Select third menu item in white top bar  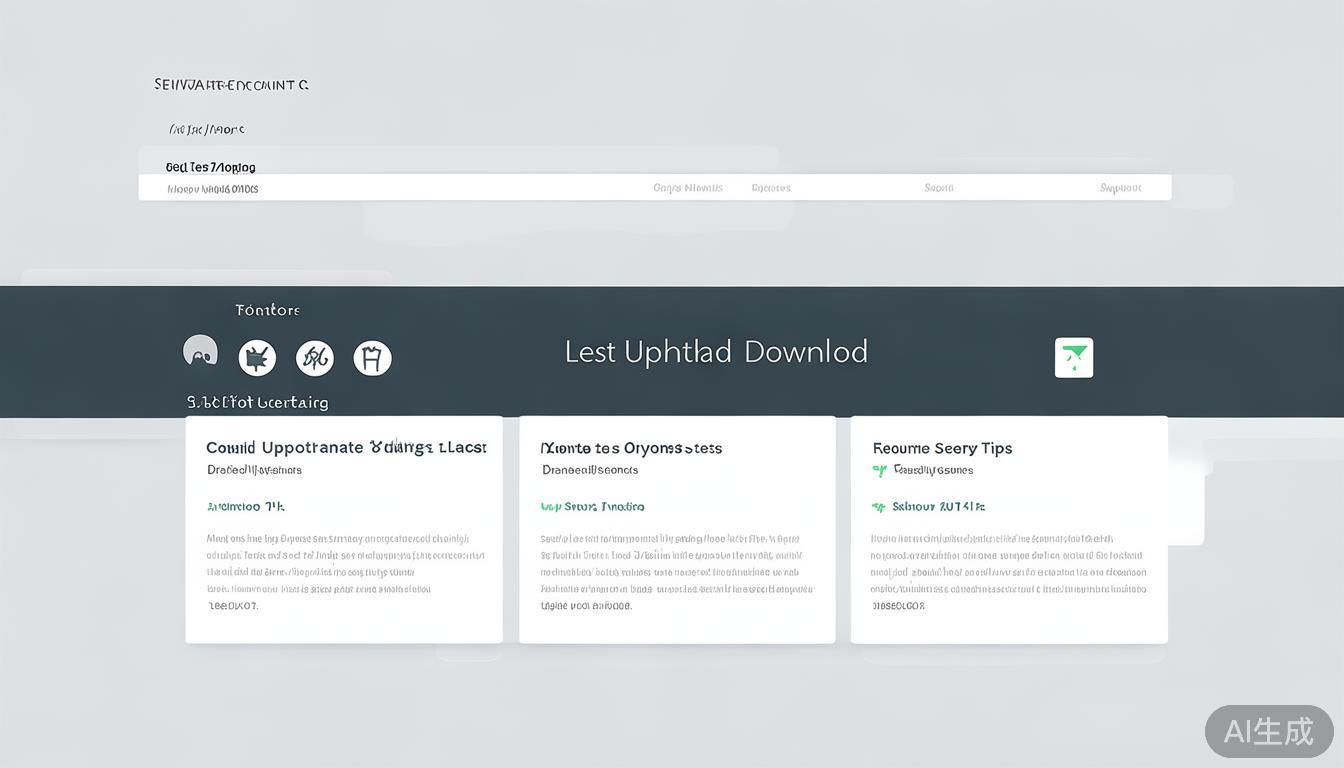tap(939, 188)
